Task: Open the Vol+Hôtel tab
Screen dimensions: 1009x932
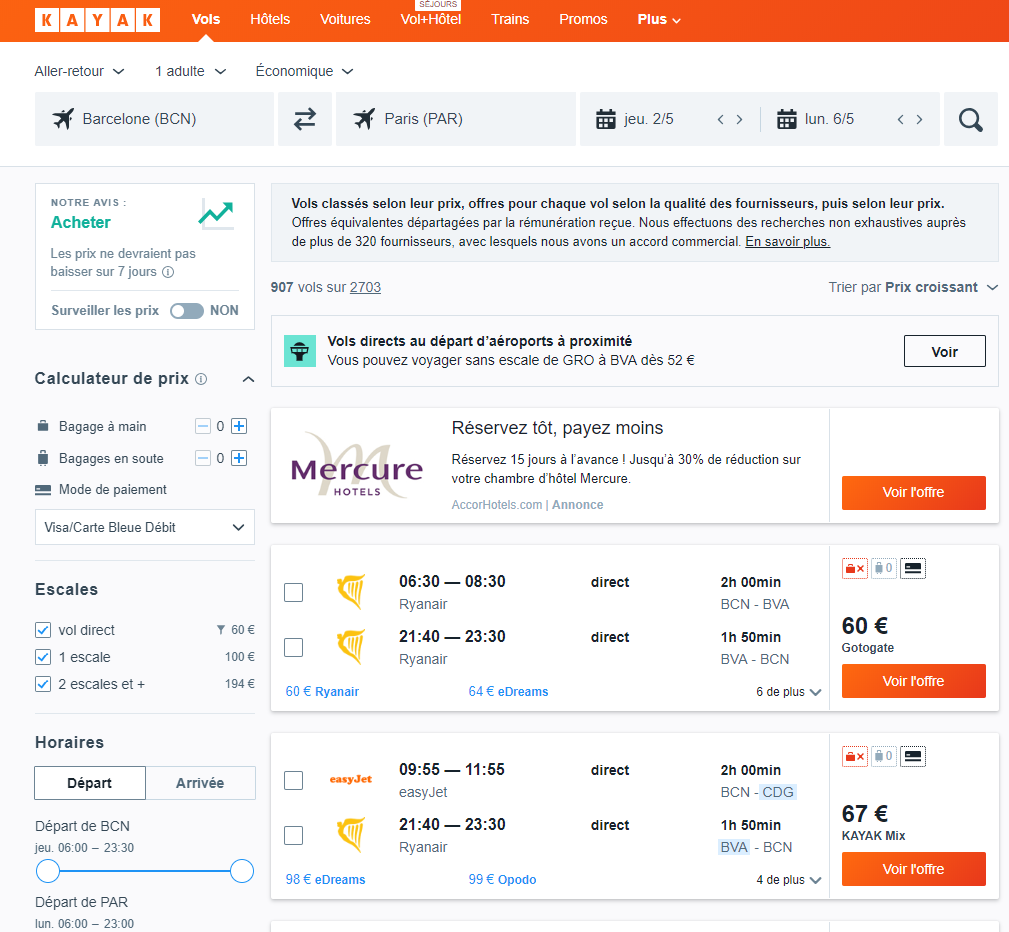Action: (431, 19)
